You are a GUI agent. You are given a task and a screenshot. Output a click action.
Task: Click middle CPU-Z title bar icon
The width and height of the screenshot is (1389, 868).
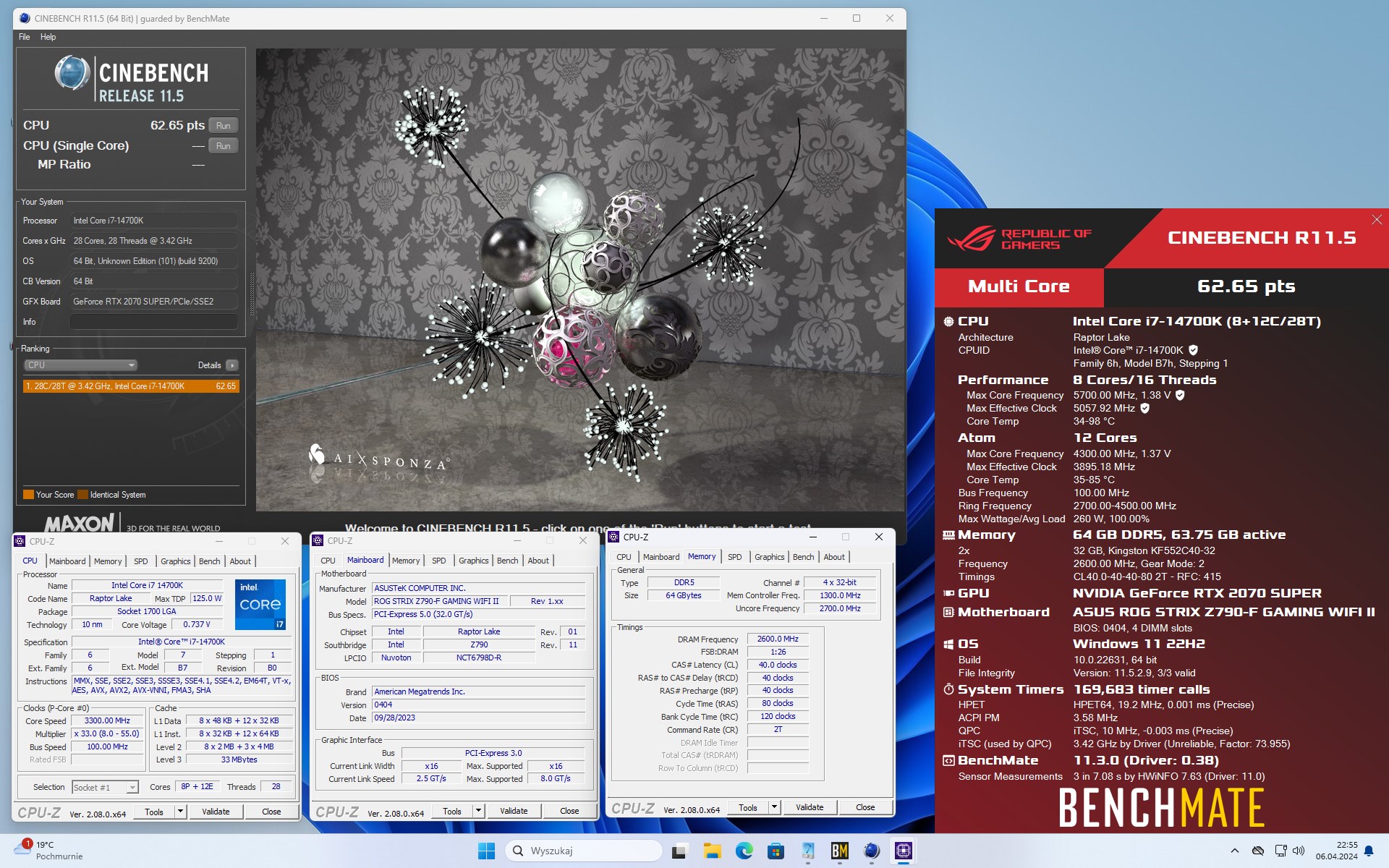(x=318, y=540)
